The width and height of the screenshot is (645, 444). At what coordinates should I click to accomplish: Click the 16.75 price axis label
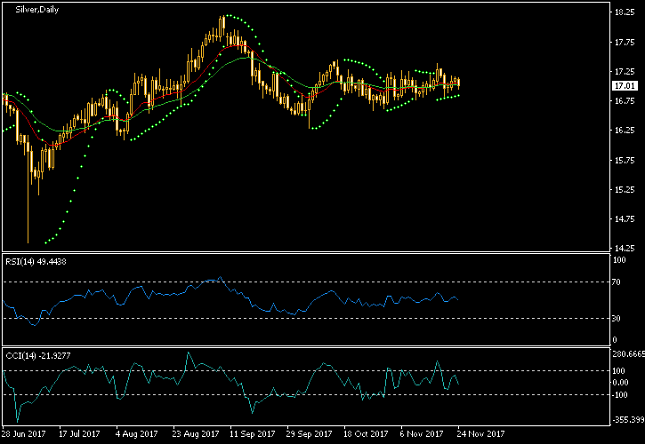point(624,101)
